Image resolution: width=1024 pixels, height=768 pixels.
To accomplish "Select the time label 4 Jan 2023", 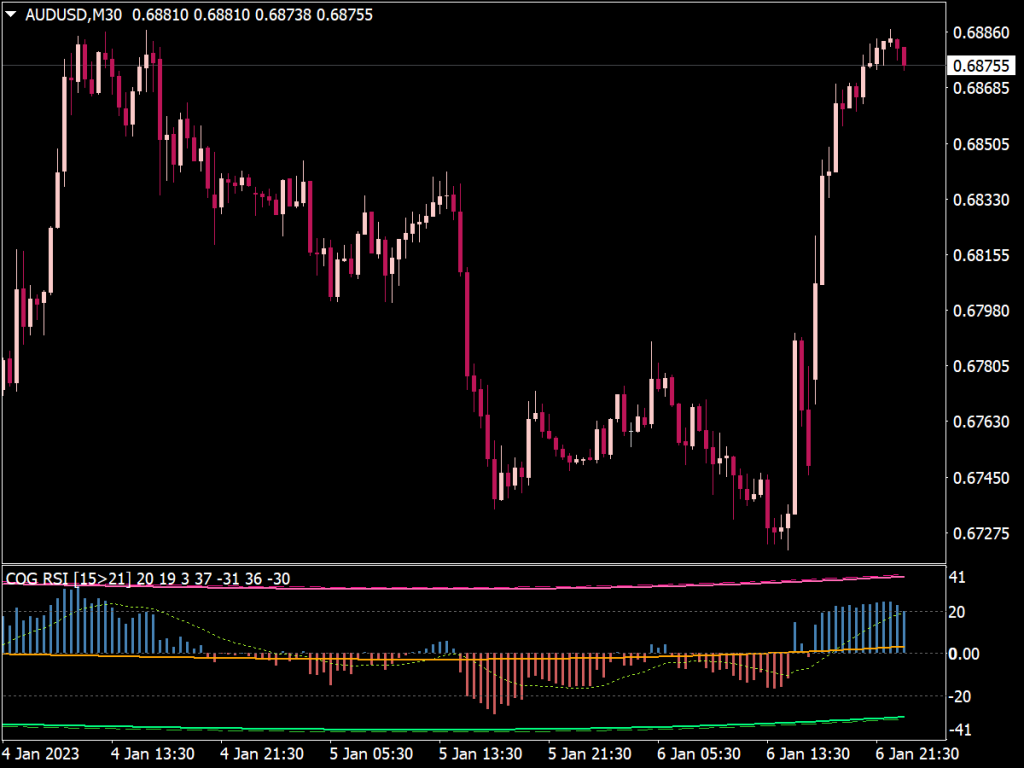I will [x=41, y=754].
